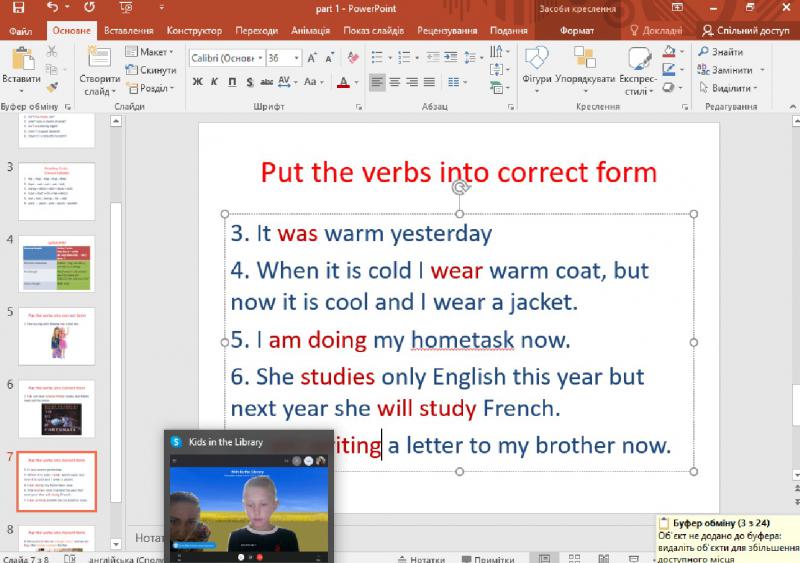This screenshot has width=800, height=563.
Task: Click Skype Kids in the Library window
Action: tap(249, 496)
